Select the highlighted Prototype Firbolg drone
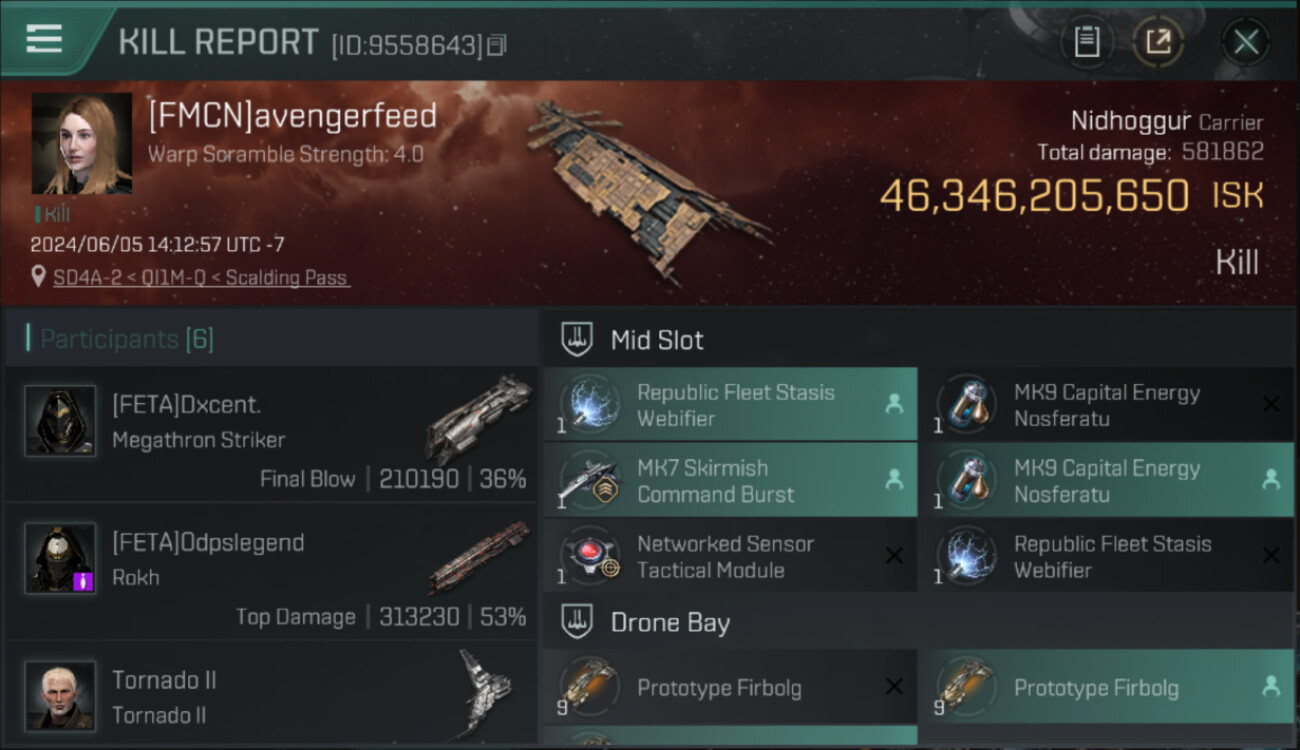 1105,688
